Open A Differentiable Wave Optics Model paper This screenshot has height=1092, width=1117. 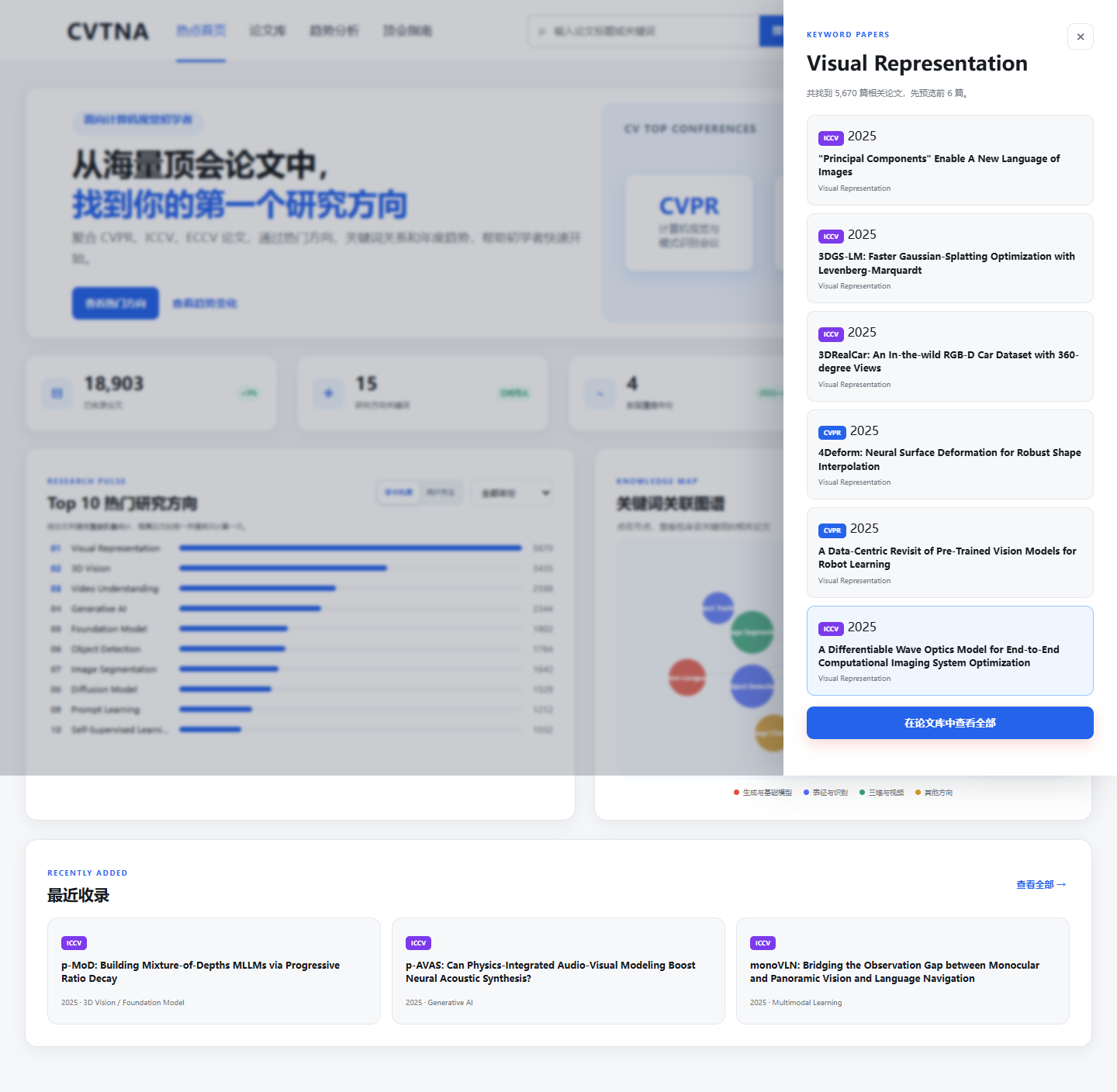[x=950, y=651]
